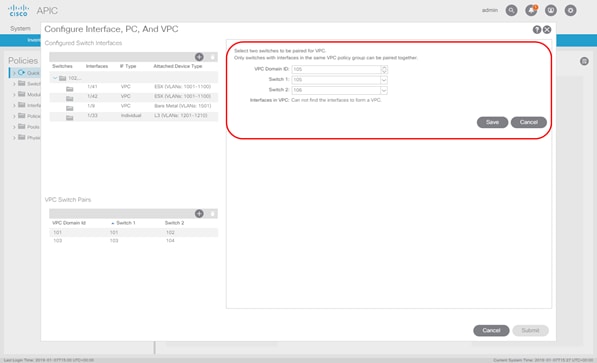Click the L3 (VLANs: 1201-1210) cell

(x=180, y=115)
